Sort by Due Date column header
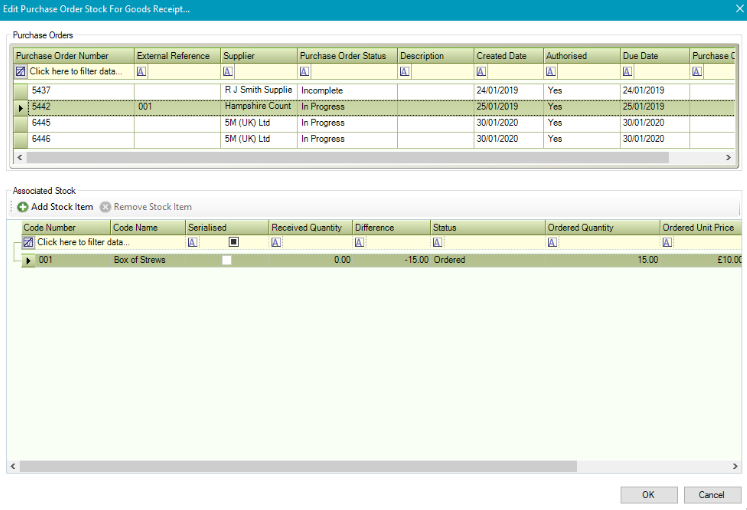747x510 pixels. click(x=640, y=56)
